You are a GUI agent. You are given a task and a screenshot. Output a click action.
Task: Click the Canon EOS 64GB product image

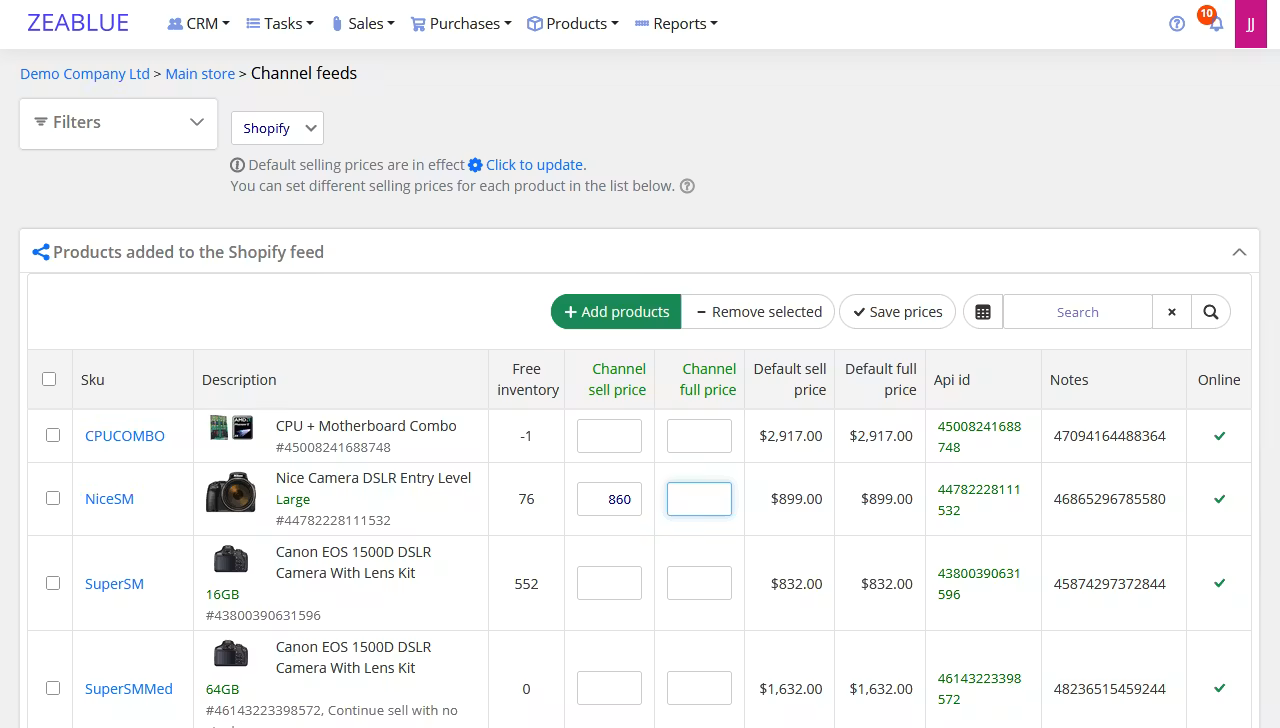[231, 654]
